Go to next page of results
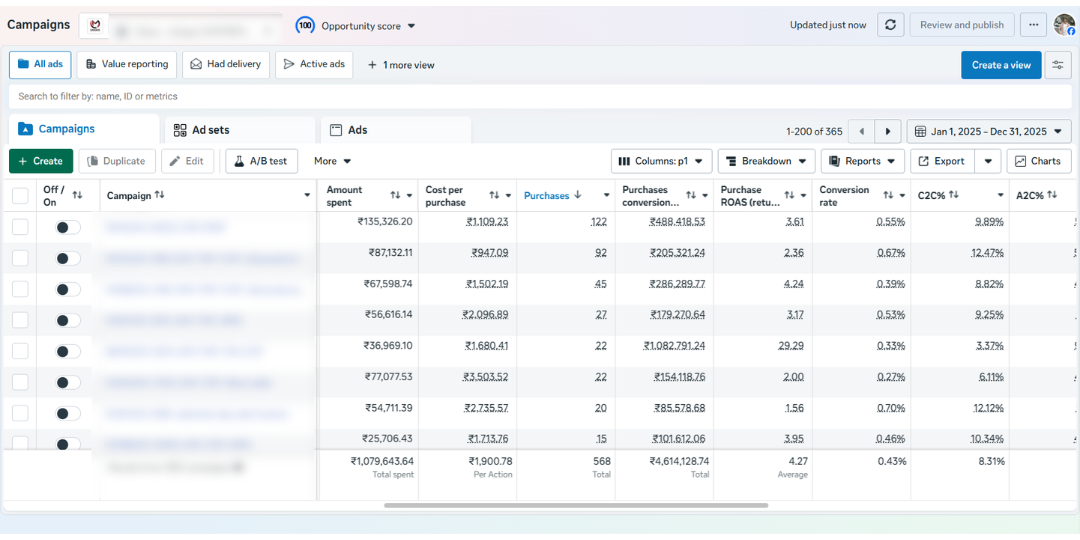Viewport: 1080px width, 540px height. point(887,132)
